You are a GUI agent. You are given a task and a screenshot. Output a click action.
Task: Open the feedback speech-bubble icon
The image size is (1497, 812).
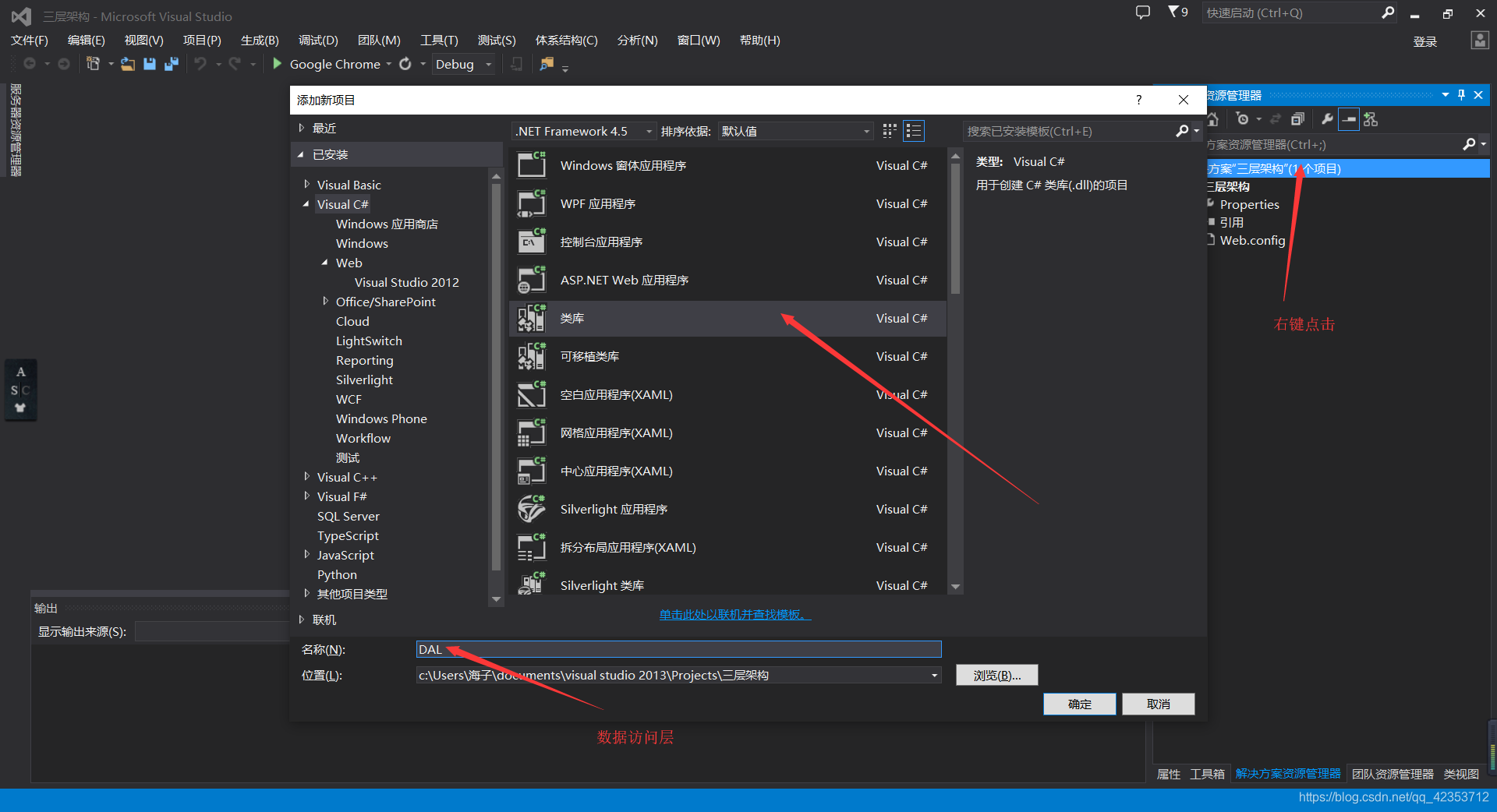point(1143,12)
